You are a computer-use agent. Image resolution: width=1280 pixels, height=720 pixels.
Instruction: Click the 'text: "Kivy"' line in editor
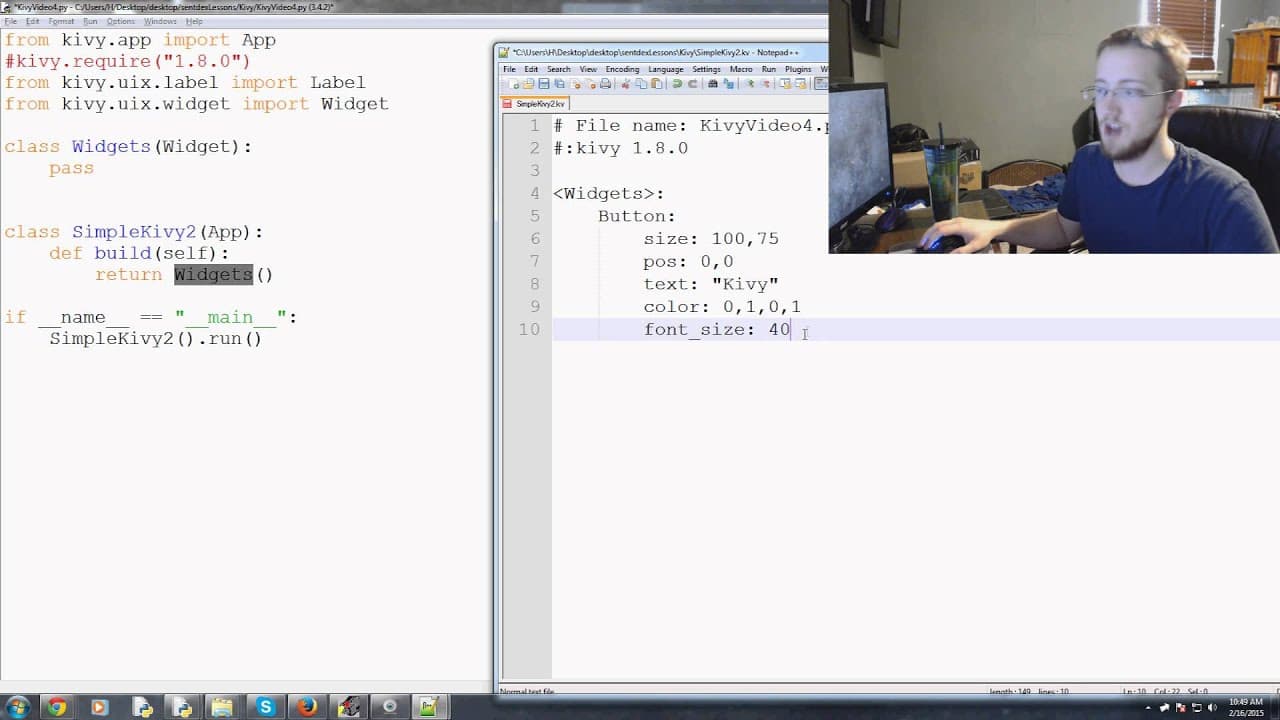pyautogui.click(x=711, y=284)
